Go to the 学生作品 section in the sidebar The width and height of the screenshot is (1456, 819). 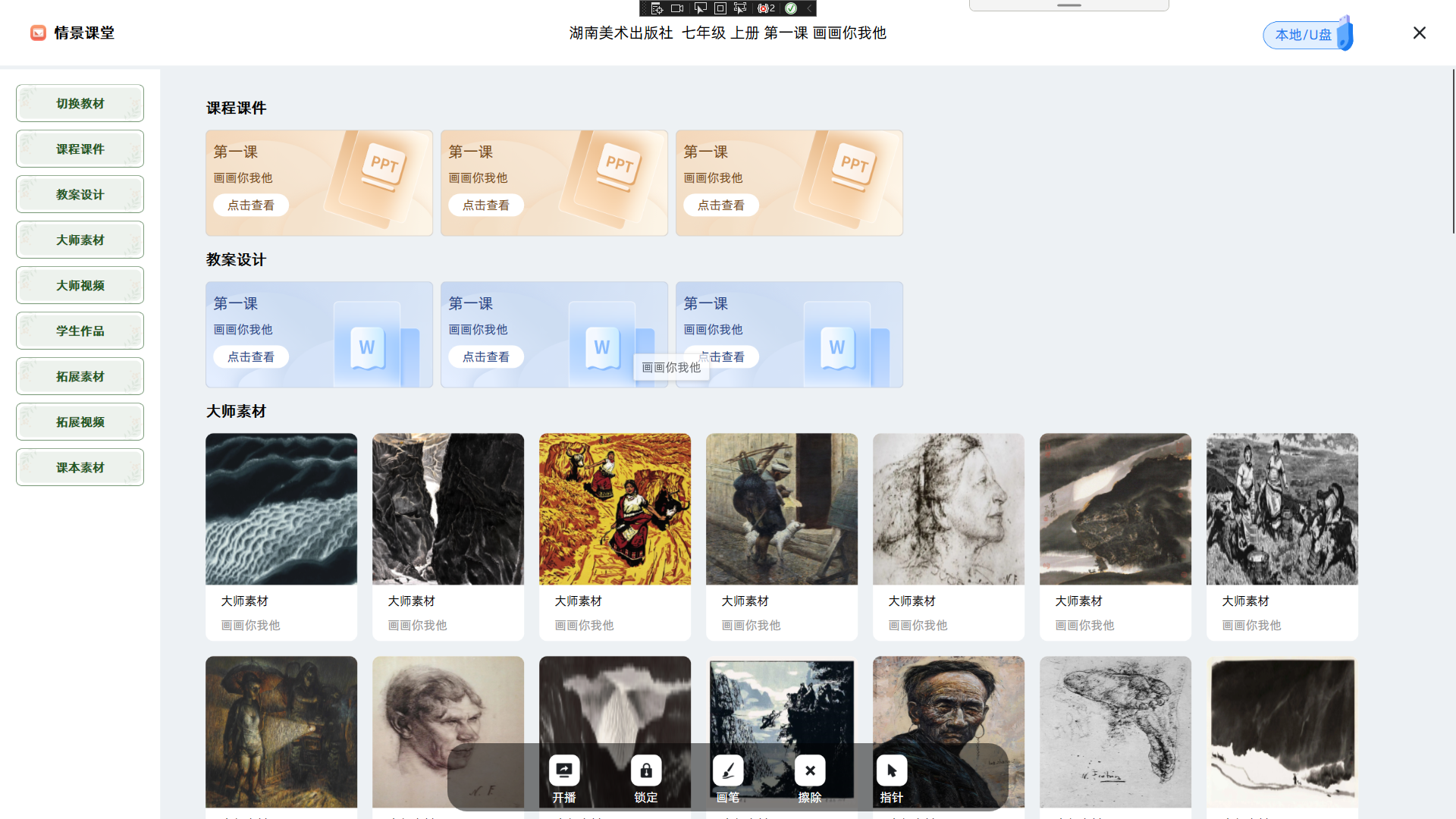click(x=80, y=331)
